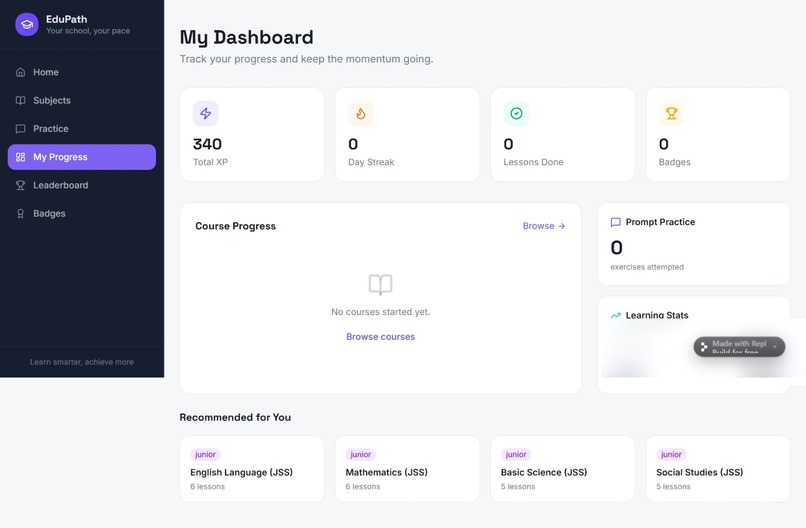This screenshot has width=806, height=528.
Task: Click the Prompt Practice speech bubble icon
Action: coord(615,222)
